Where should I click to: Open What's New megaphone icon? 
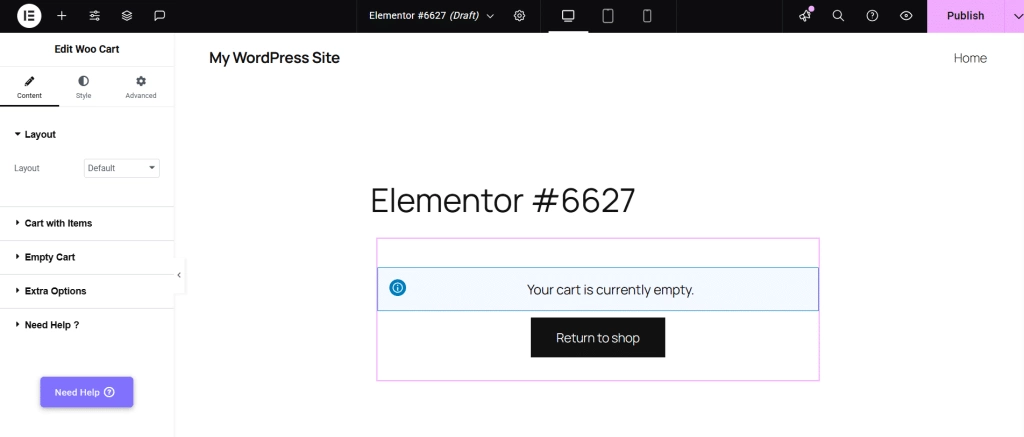[x=806, y=16]
